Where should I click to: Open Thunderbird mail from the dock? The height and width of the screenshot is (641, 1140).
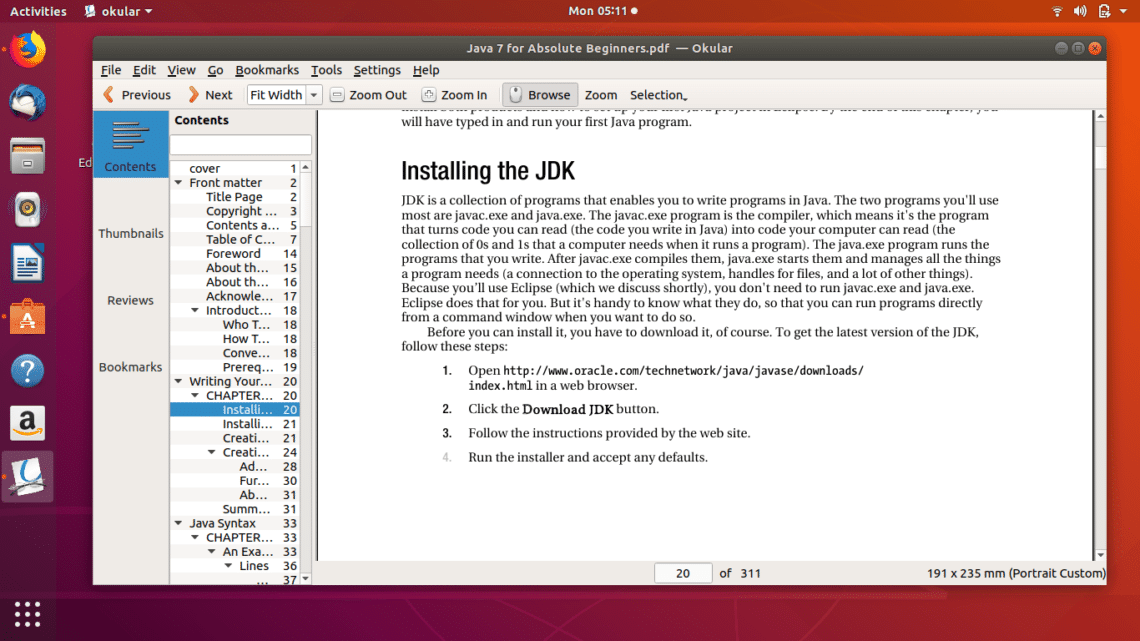click(28, 102)
